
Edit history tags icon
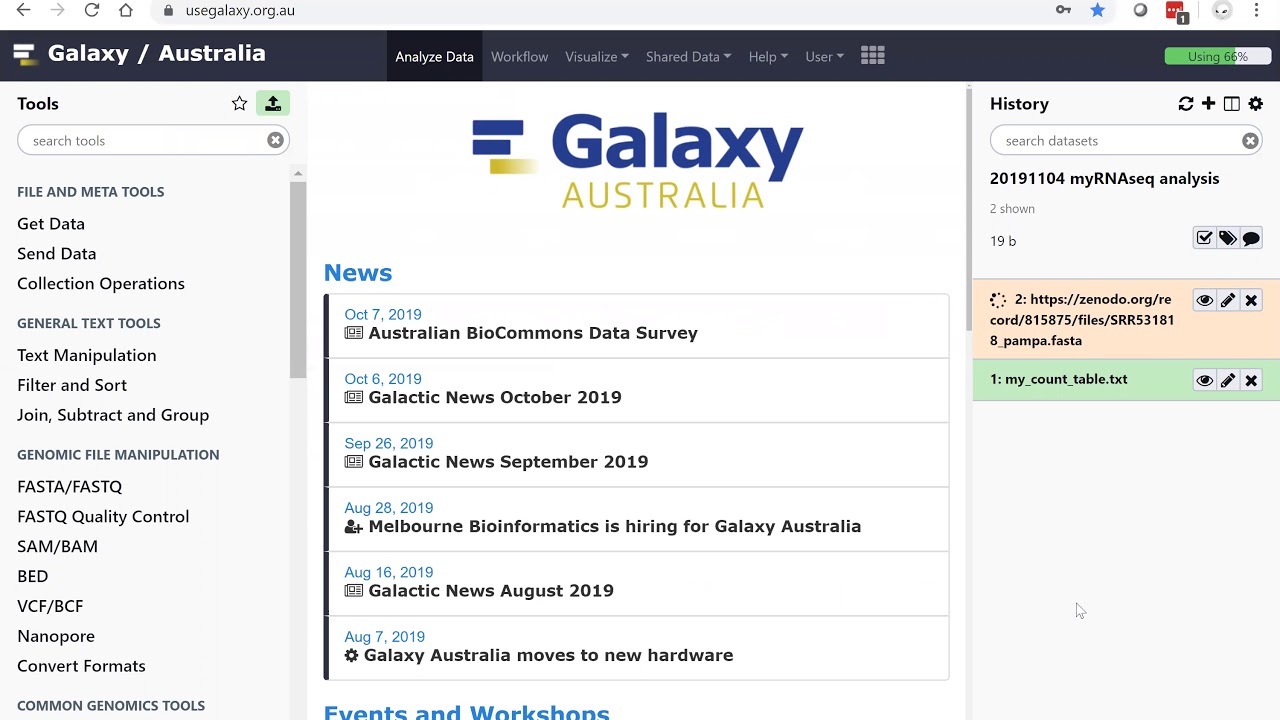point(1227,238)
